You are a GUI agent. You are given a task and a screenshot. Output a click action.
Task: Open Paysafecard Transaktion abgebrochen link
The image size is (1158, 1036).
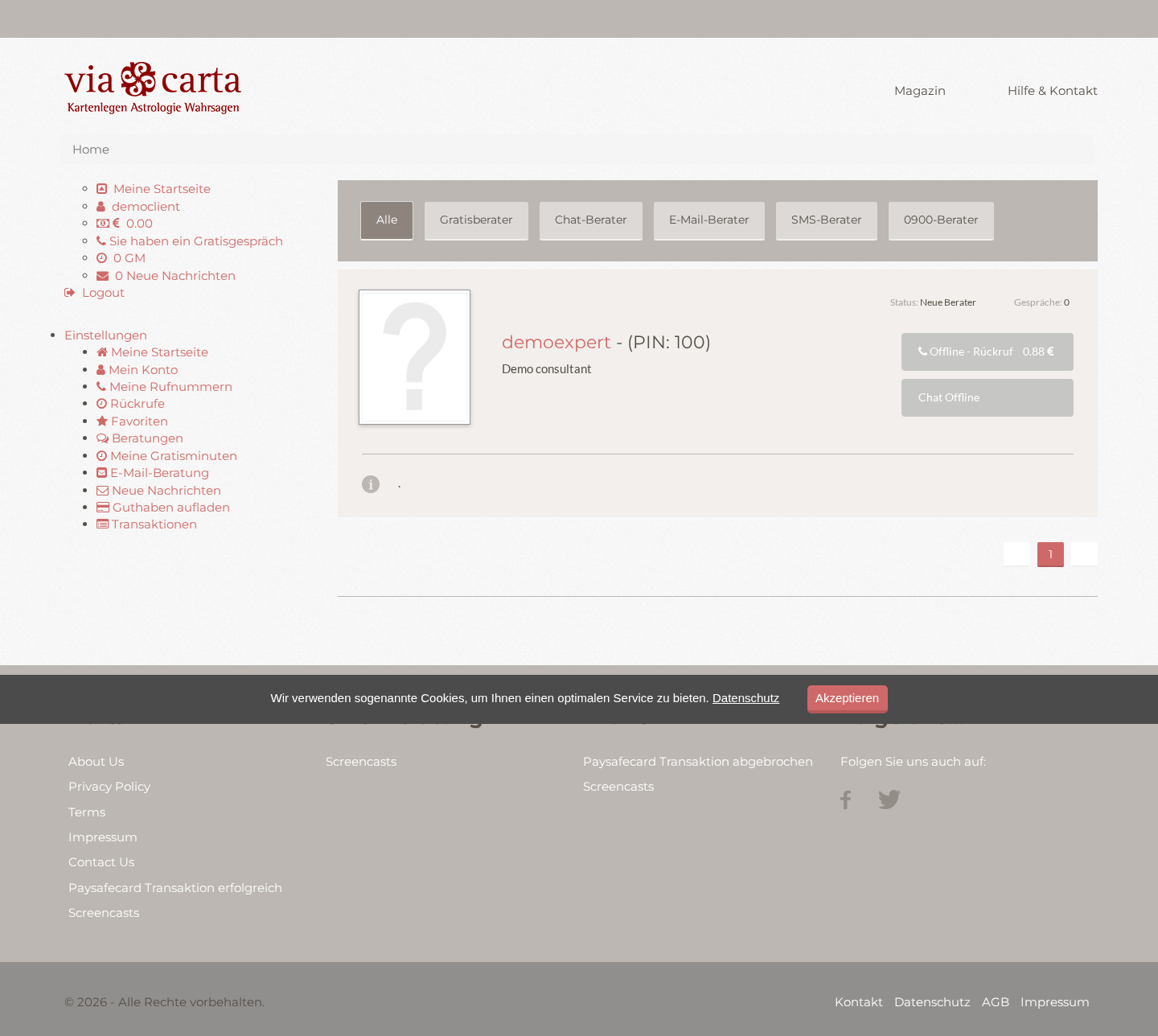[698, 762]
